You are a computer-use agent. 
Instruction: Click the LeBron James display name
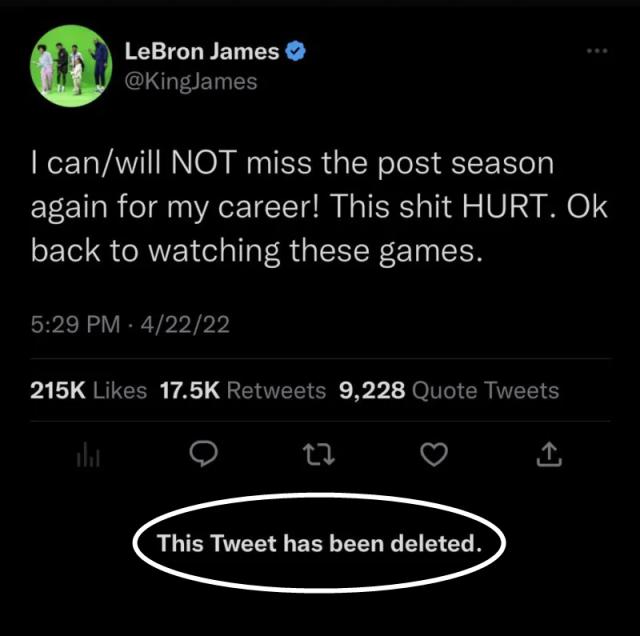point(201,52)
